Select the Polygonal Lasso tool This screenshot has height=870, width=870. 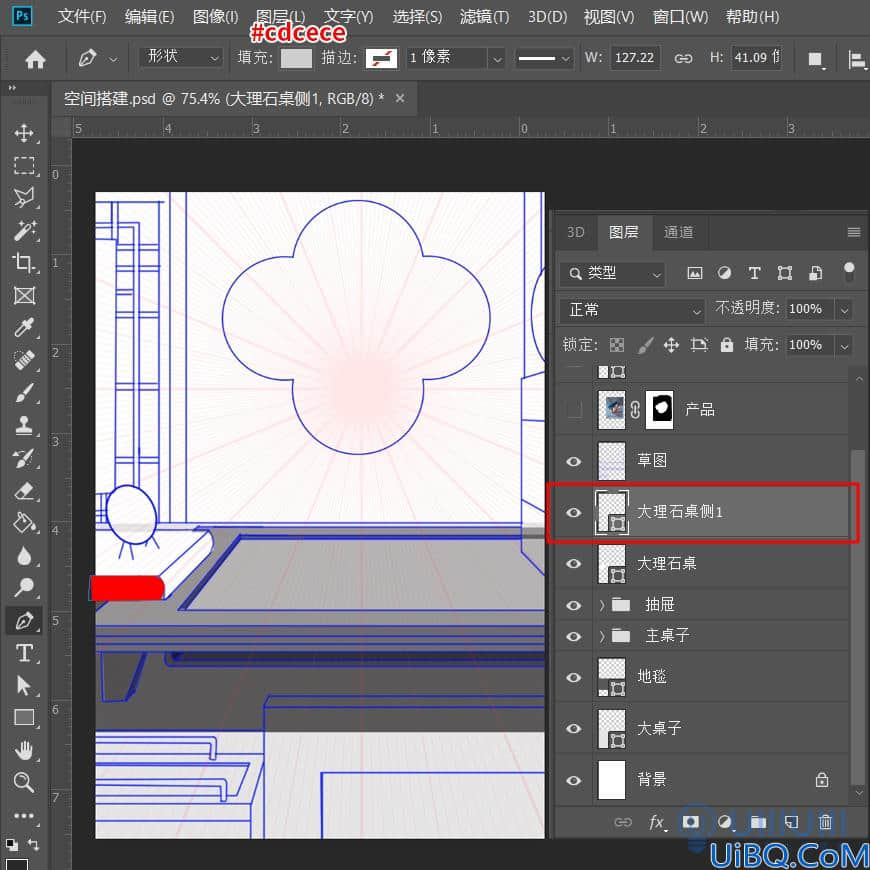click(24, 198)
